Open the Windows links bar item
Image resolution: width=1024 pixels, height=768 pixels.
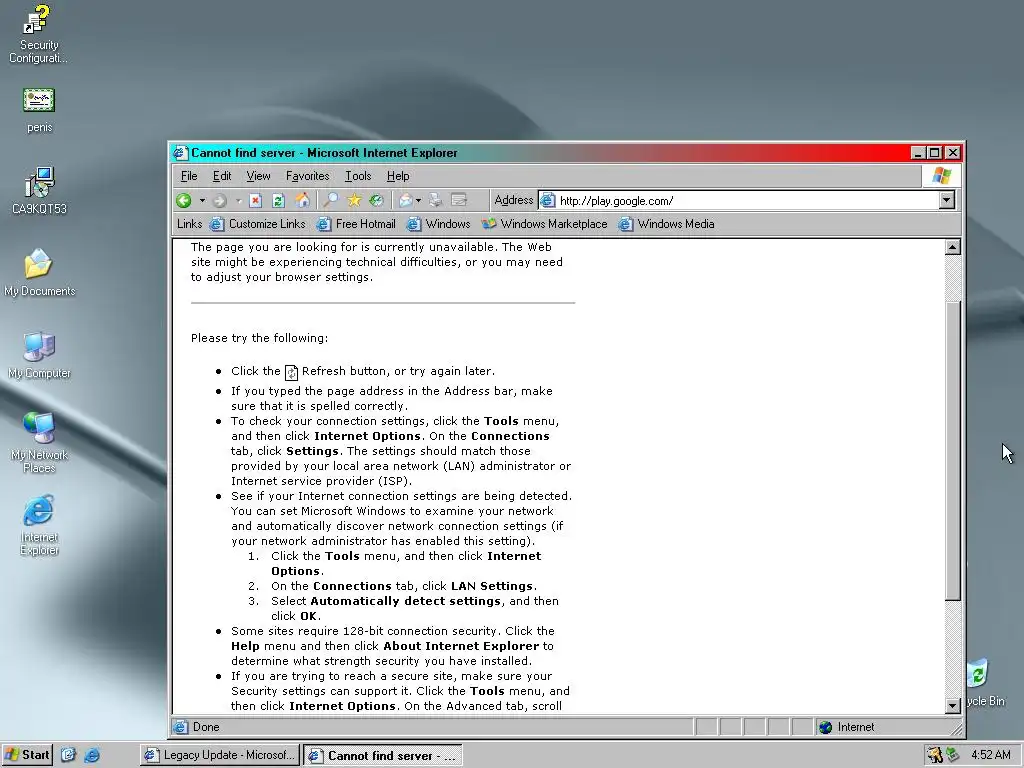[439, 224]
